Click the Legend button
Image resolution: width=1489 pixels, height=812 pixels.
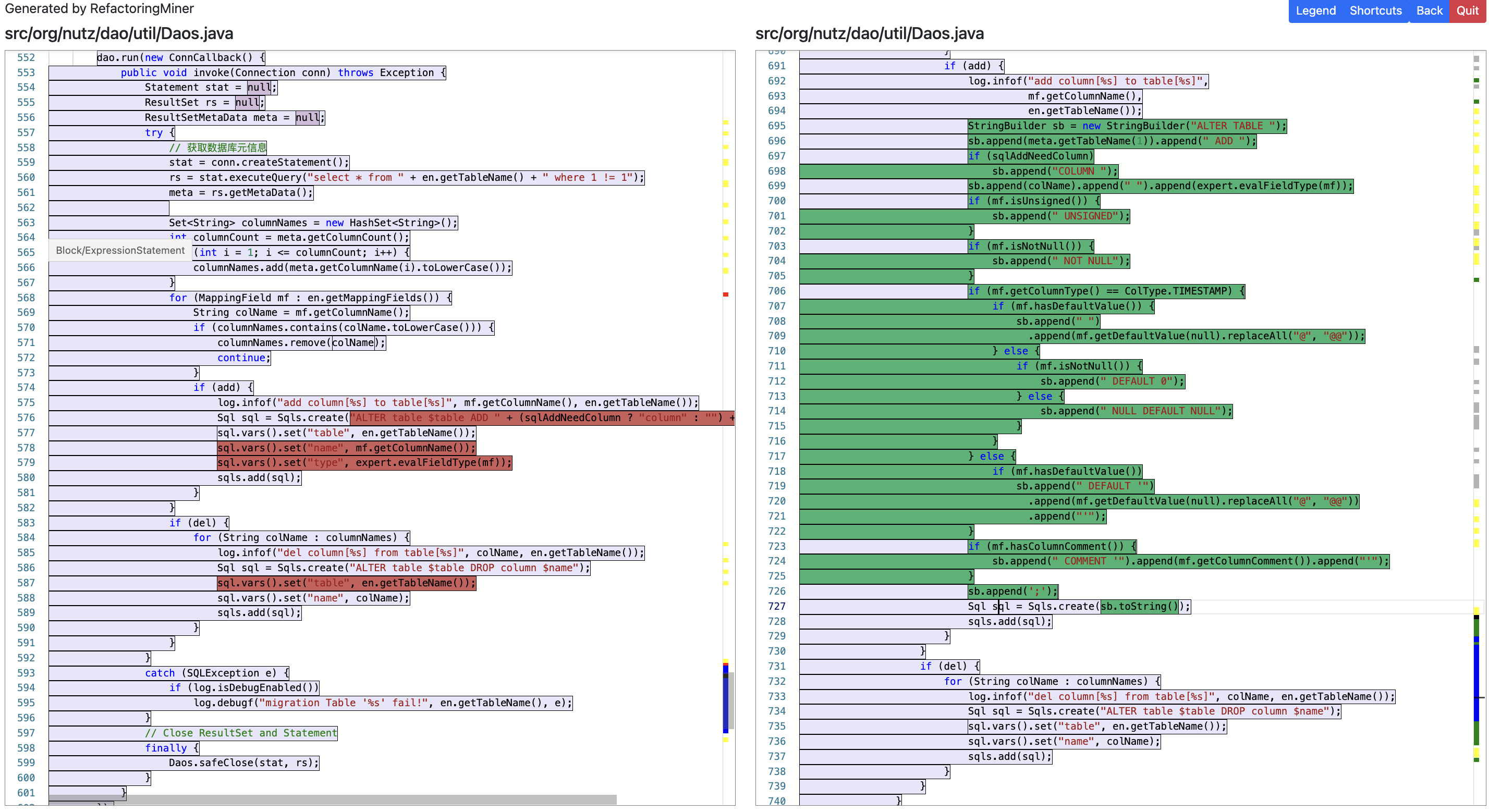pyautogui.click(x=1315, y=10)
